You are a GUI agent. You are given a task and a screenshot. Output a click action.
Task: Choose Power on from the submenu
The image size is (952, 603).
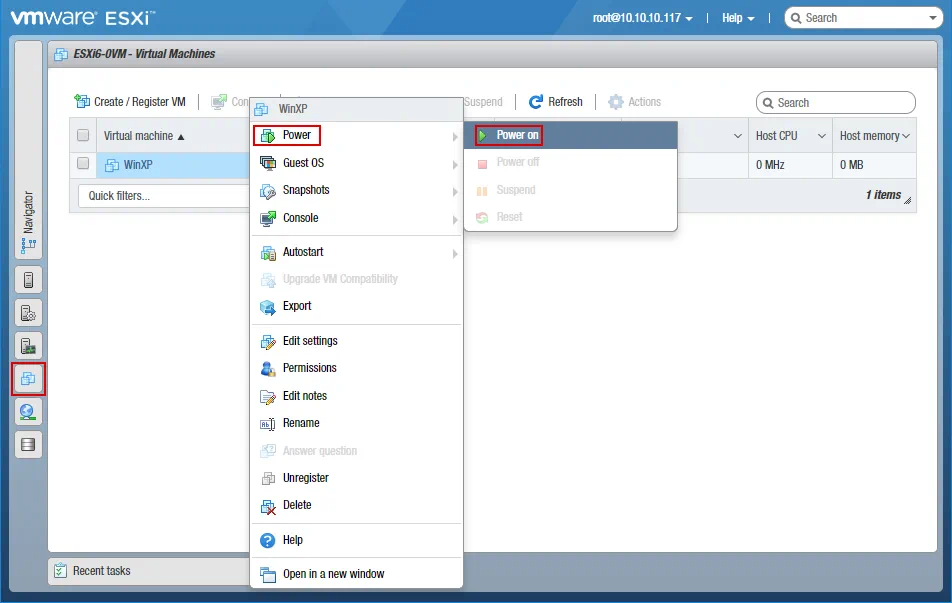pyautogui.click(x=518, y=135)
